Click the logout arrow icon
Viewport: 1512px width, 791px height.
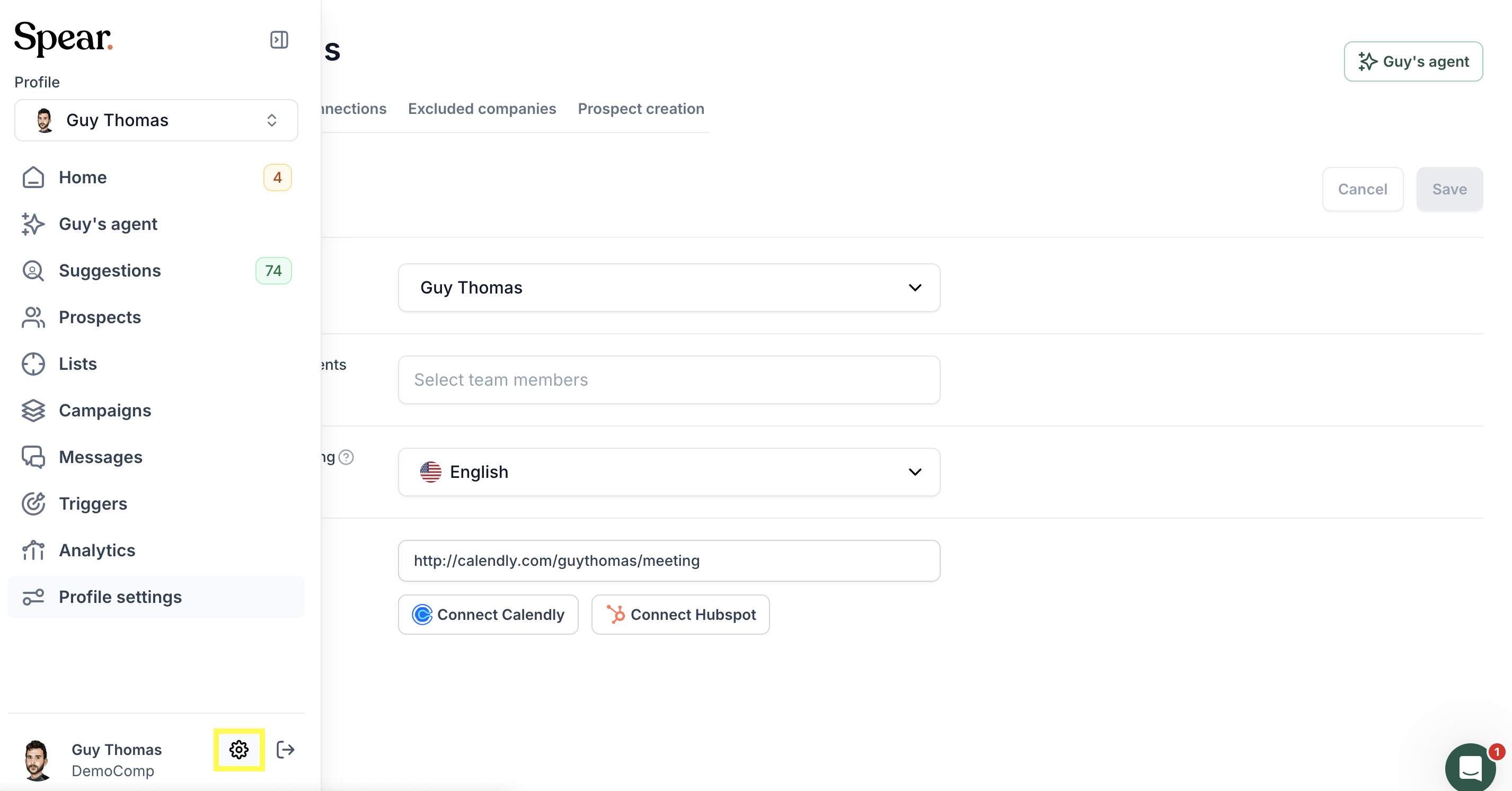286,749
